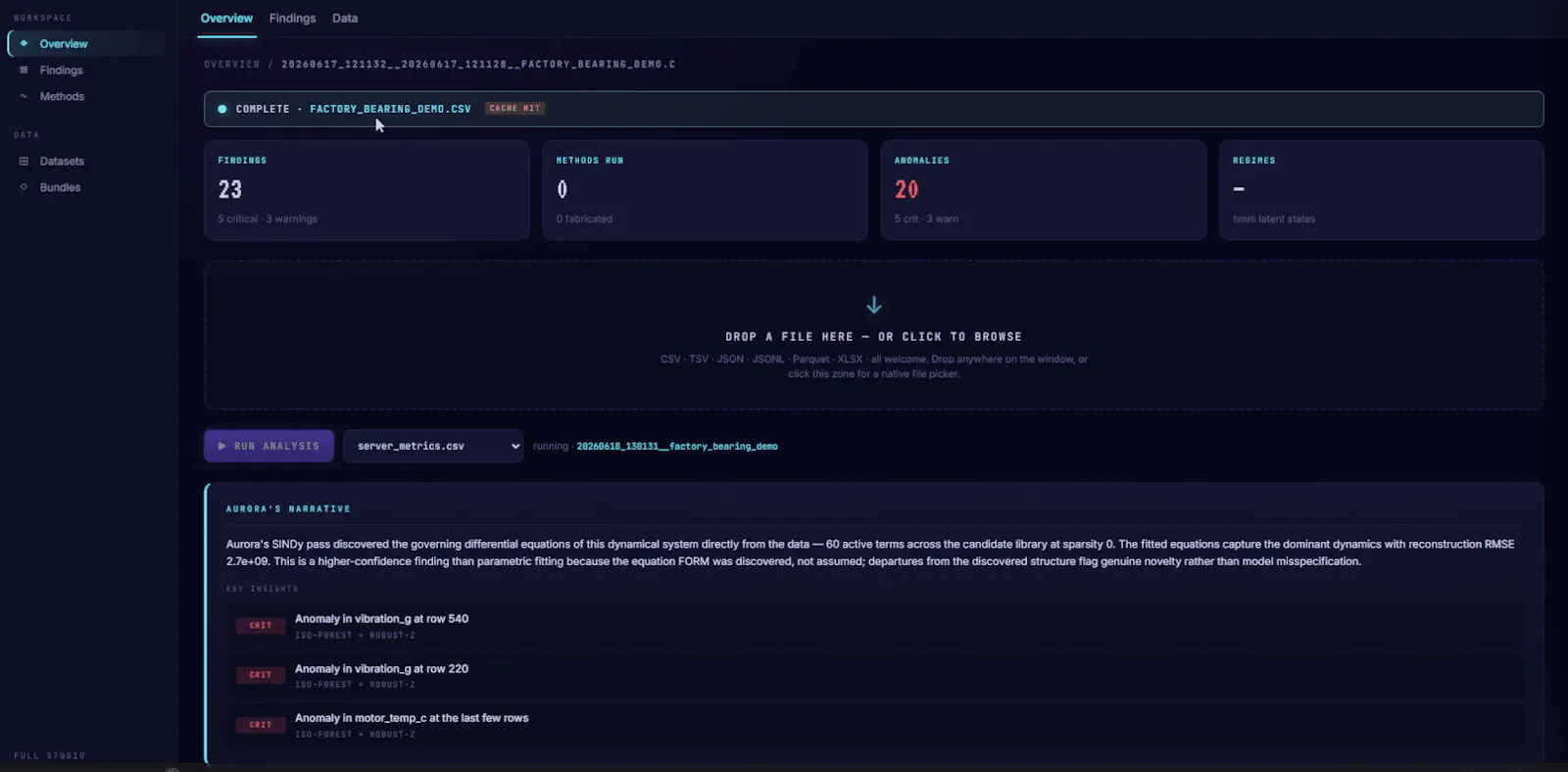Open insight: vibration_g anomaly at row 220
The image size is (1568, 772).
874,675
